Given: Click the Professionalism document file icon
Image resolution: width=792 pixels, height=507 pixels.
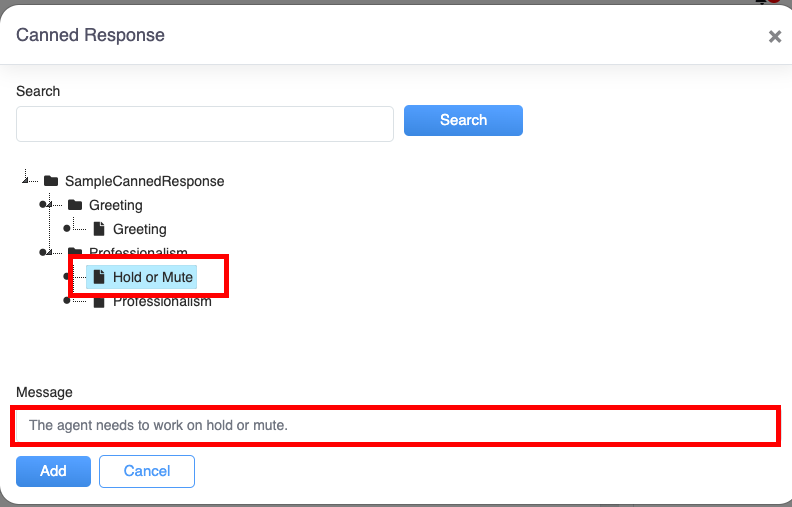Looking at the screenshot, I should click(x=99, y=301).
